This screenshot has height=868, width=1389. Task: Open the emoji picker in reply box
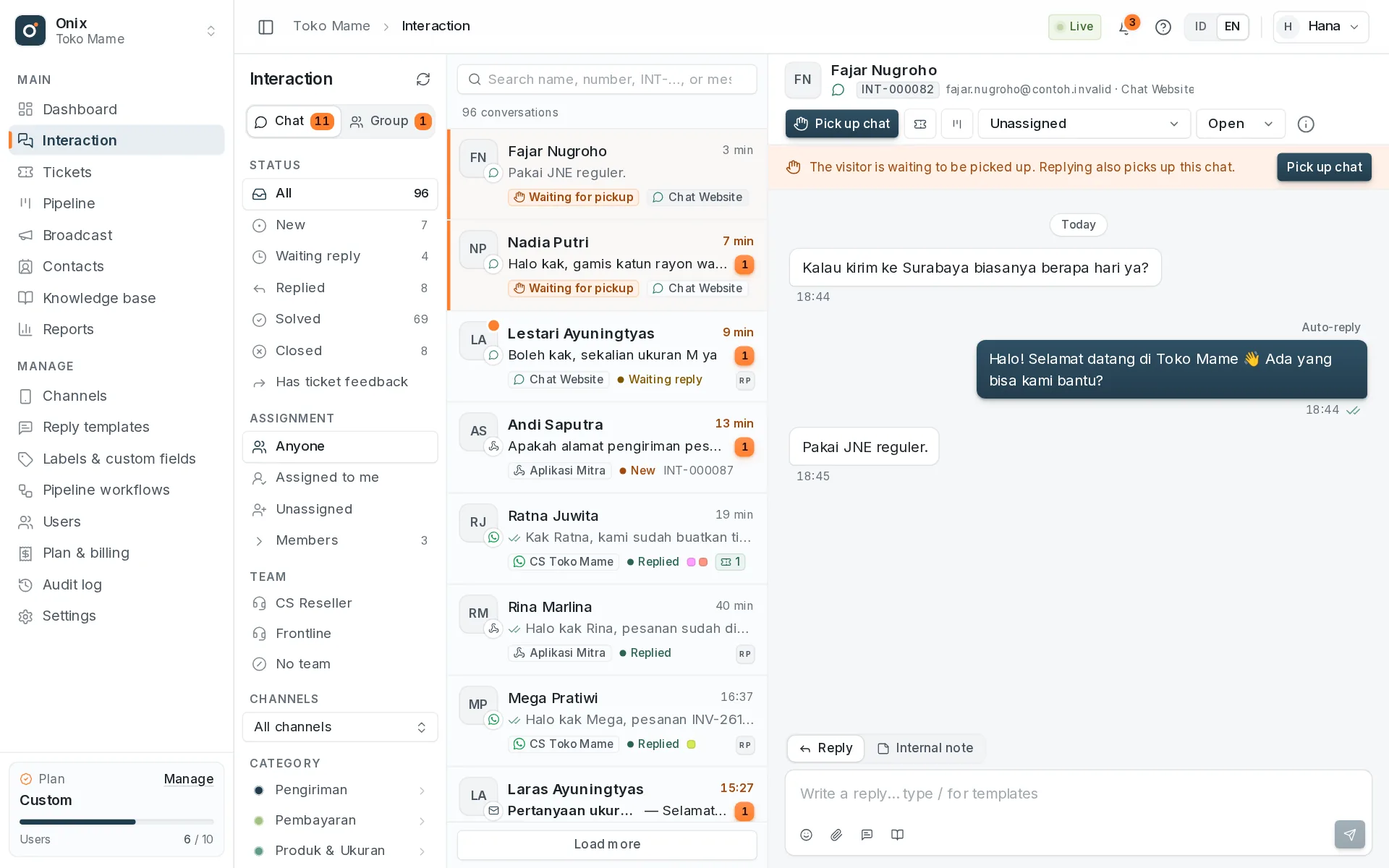pos(806,835)
